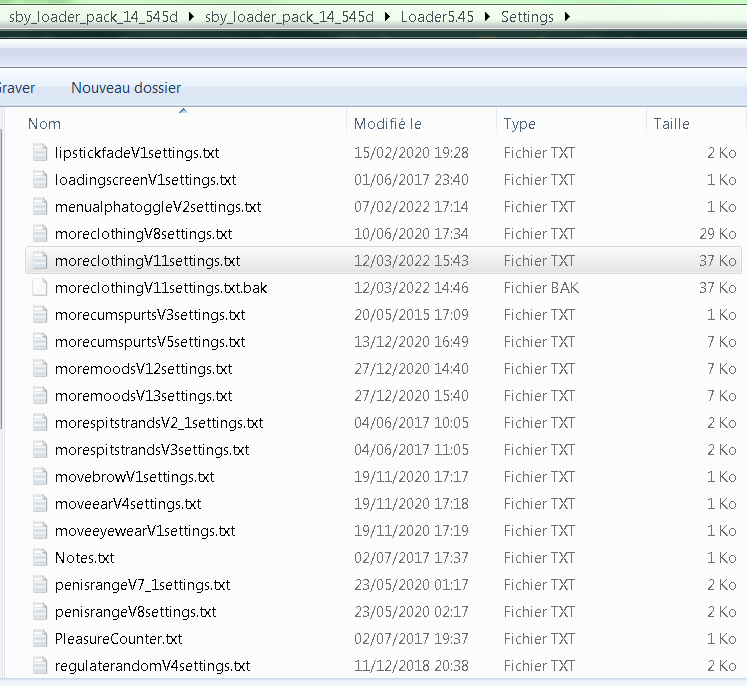The height and width of the screenshot is (686, 747).
Task: Sort by the Modifié le column header
Action: pyautogui.click(x=388, y=124)
